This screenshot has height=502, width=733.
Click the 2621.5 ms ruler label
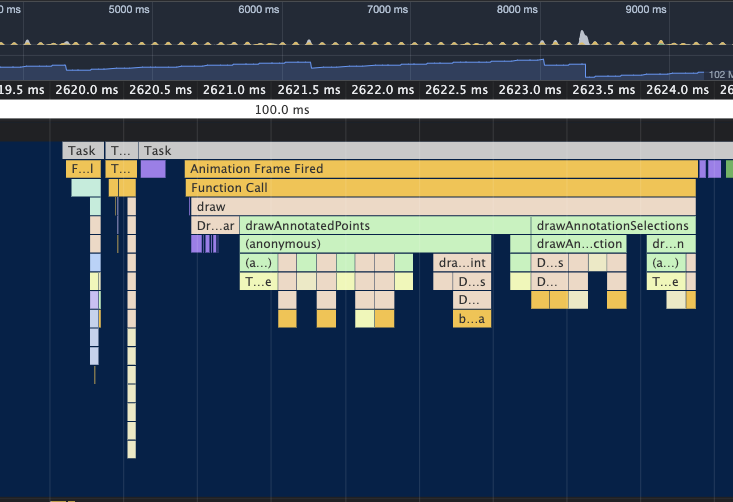[x=309, y=90]
